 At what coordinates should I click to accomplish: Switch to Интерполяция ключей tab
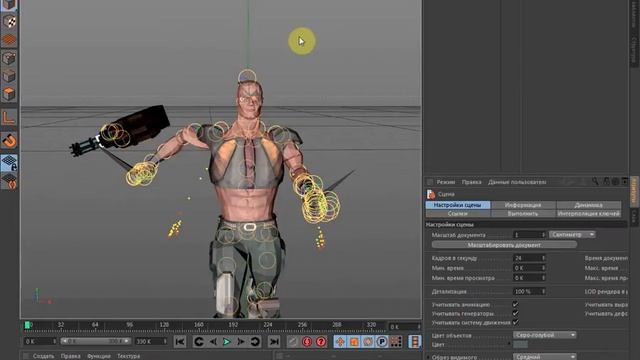pyautogui.click(x=589, y=213)
